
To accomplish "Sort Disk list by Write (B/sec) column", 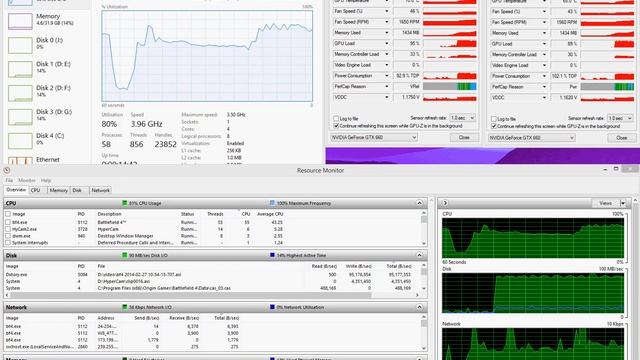I will 358,266.
